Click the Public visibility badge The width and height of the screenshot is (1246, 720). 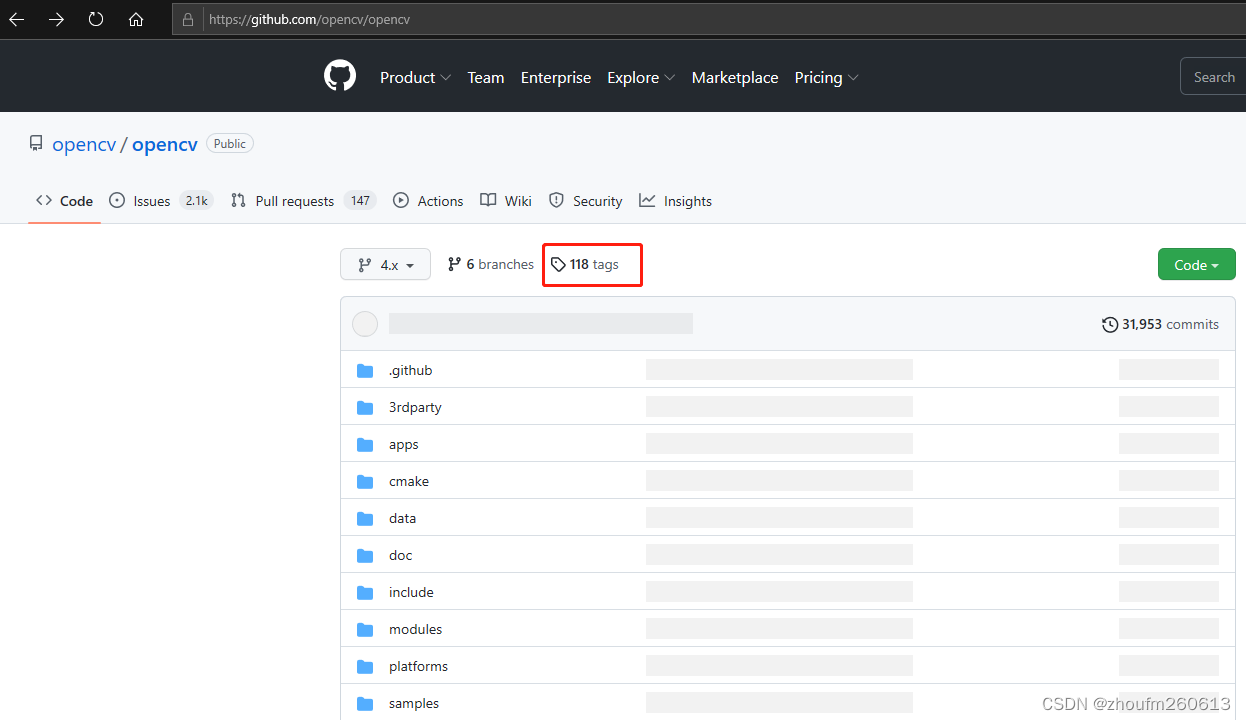click(230, 144)
